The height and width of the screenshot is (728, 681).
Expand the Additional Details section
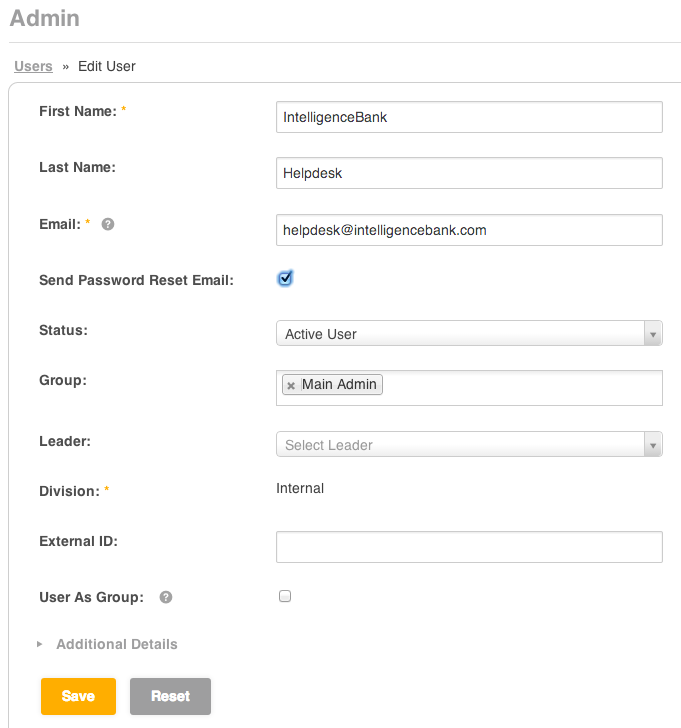point(117,644)
